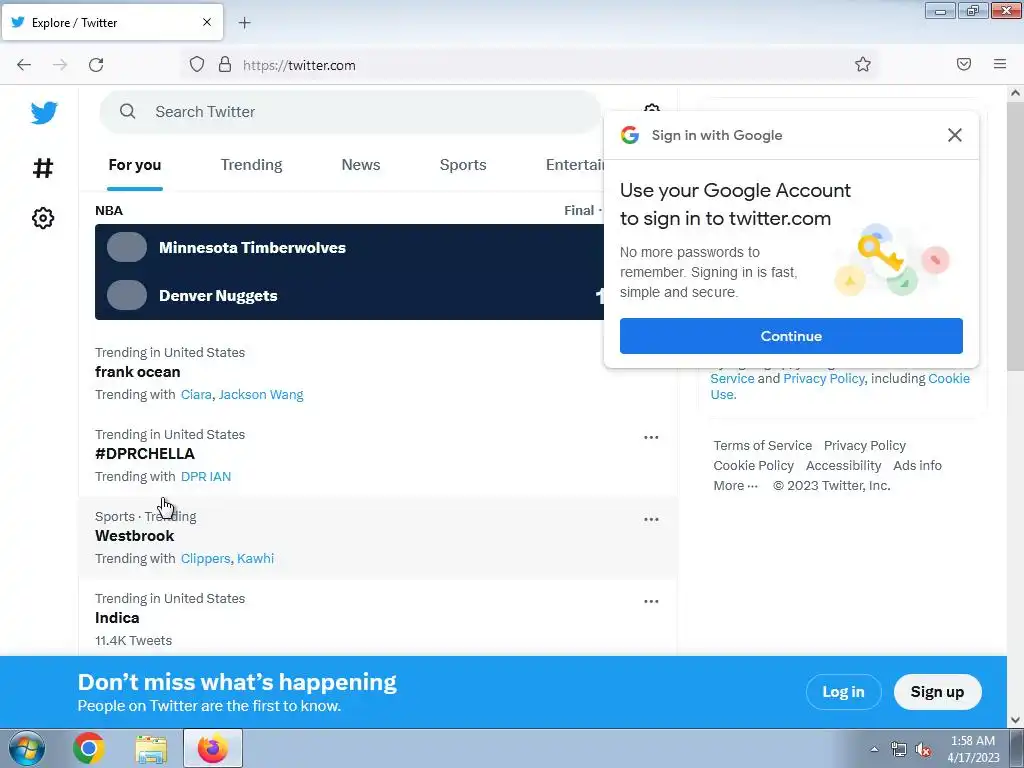Open Terms of Service footer link
This screenshot has width=1024, height=768.
762,445
